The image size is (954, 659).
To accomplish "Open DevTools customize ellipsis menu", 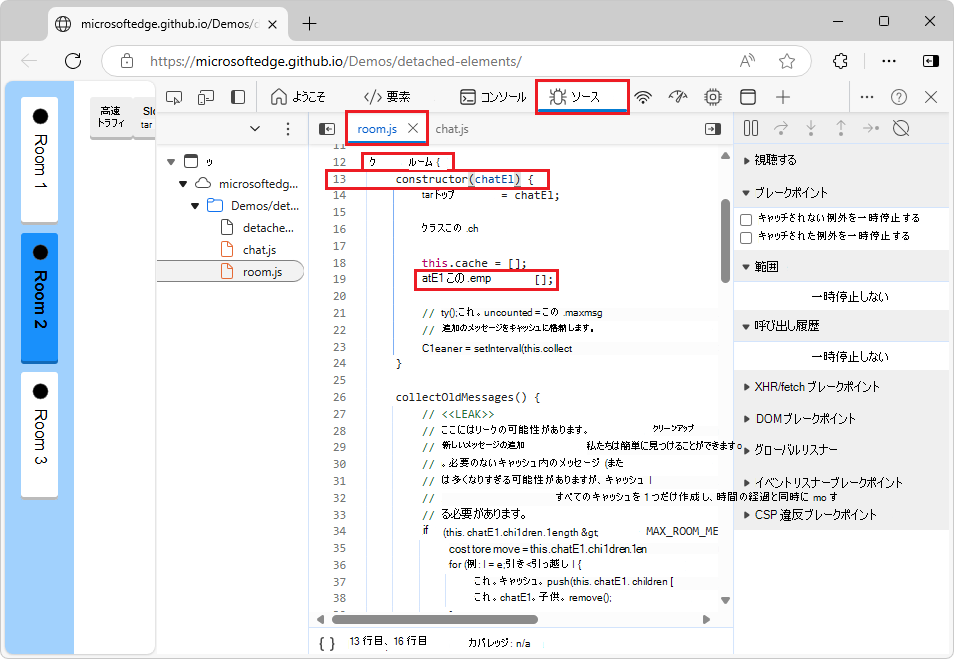I will [x=867, y=97].
